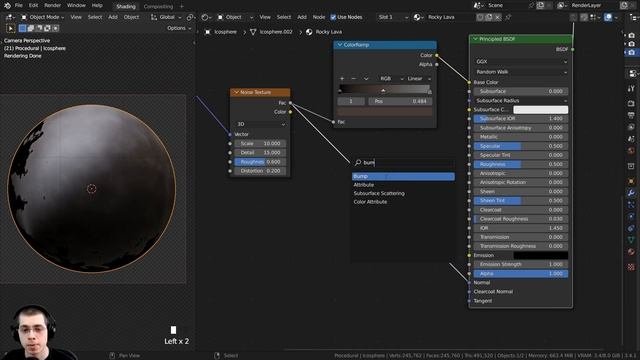The width and height of the screenshot is (640, 360).
Task: Click the Principled BSDF Roughness slider
Action: click(x=521, y=164)
